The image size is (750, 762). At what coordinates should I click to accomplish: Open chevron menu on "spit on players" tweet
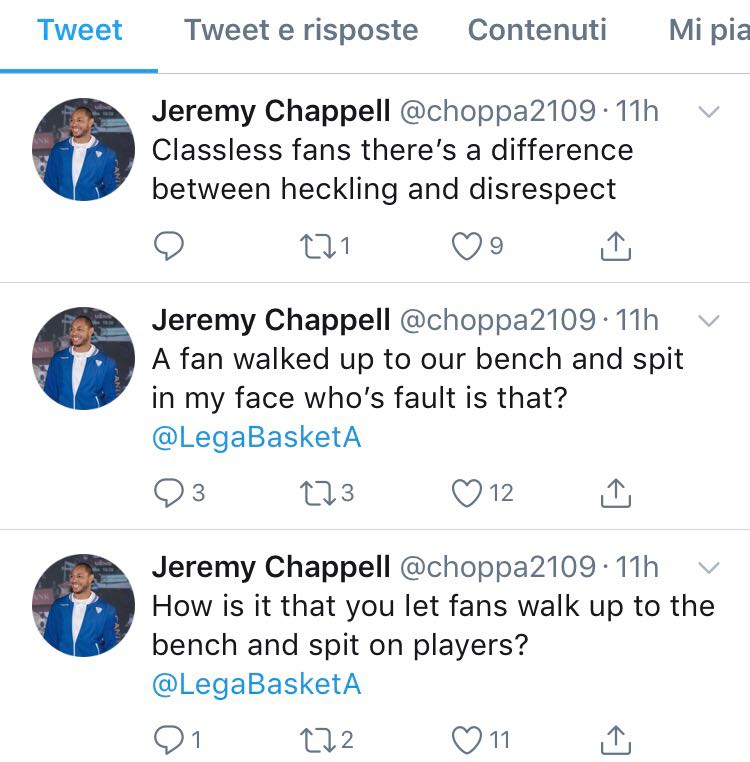pyautogui.click(x=708, y=568)
